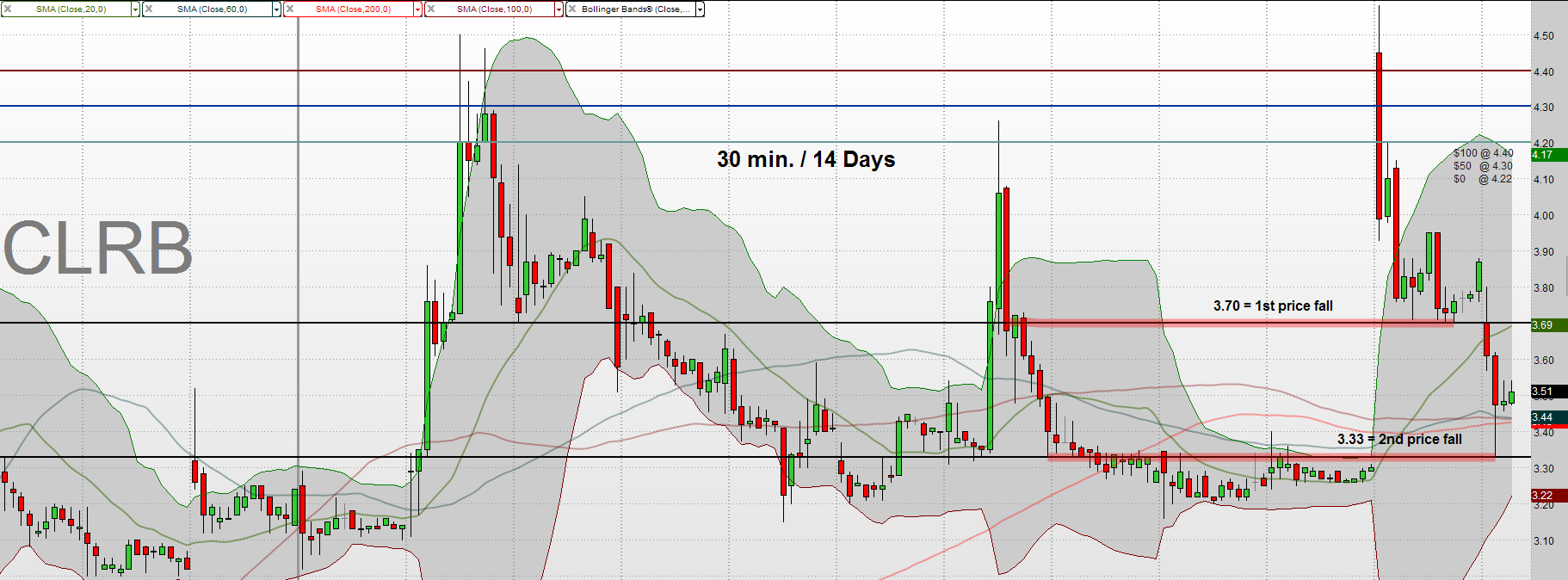The image size is (1568, 580).
Task: Select the SMA (Close,20,0) label
Action: click(71, 9)
